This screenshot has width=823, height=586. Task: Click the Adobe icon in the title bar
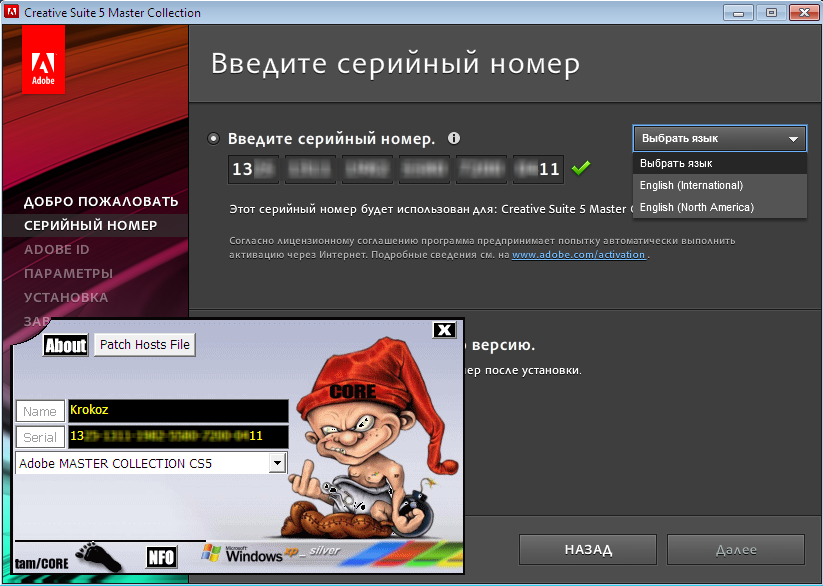(12, 12)
